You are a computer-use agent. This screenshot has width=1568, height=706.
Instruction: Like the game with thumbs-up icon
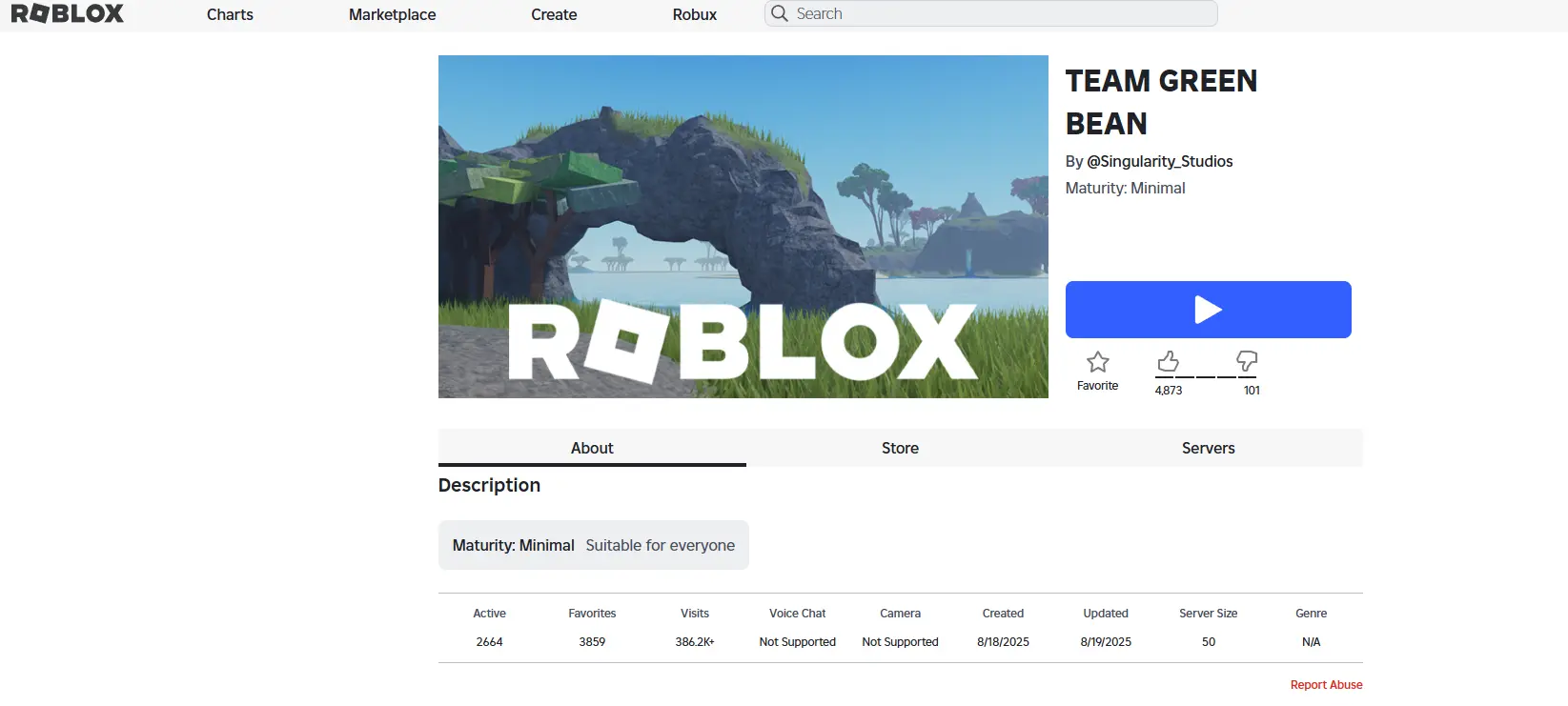pyautogui.click(x=1168, y=361)
